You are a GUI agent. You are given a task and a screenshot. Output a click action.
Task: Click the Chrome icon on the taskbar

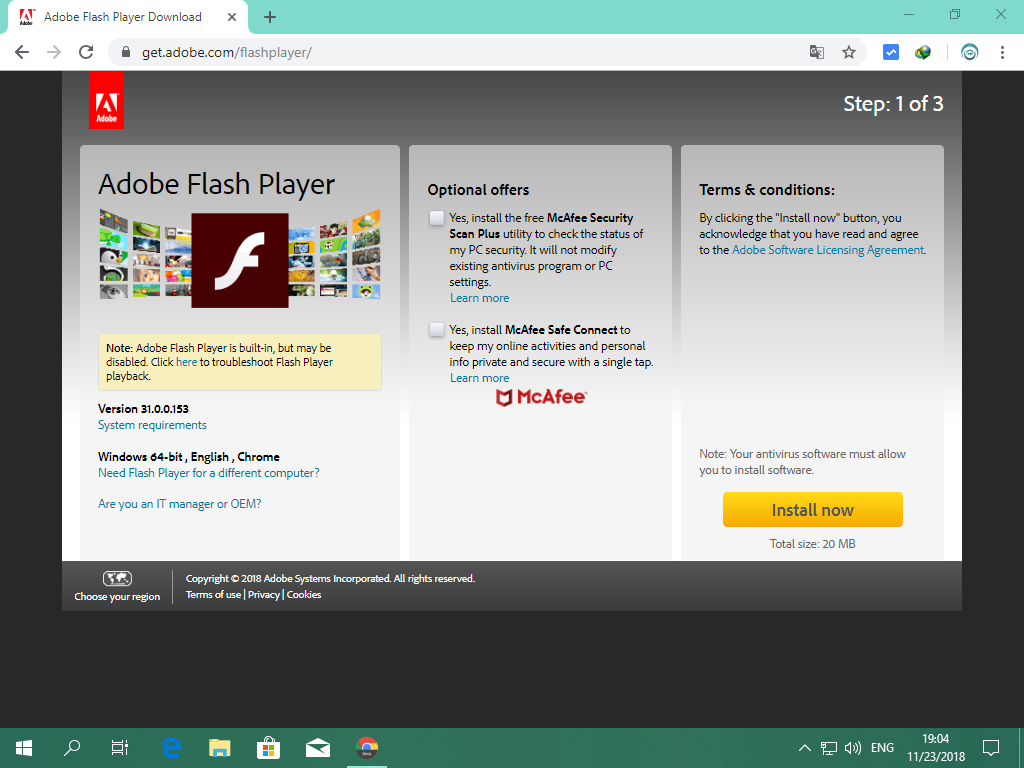[367, 748]
